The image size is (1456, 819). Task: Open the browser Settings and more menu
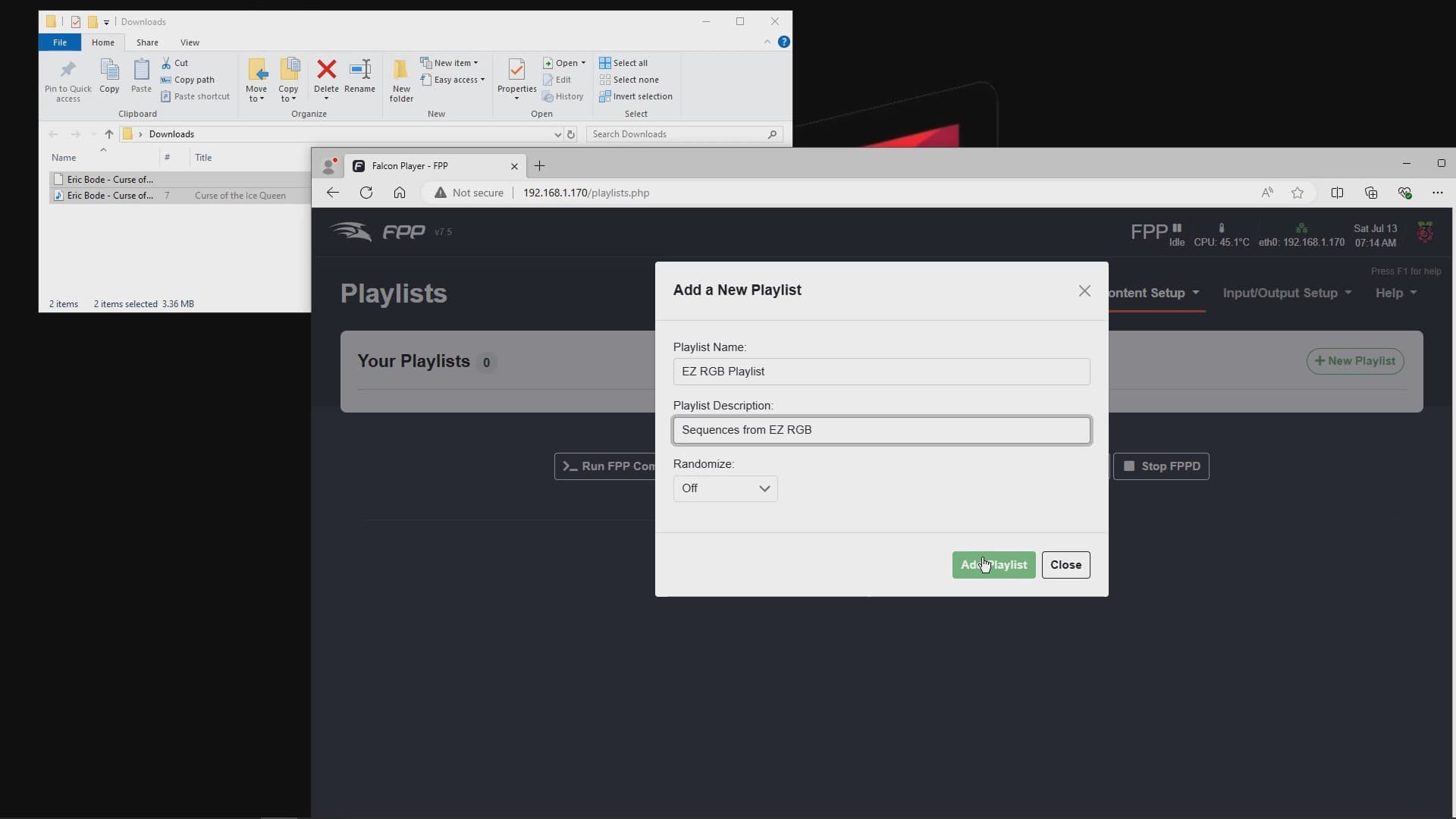click(x=1438, y=193)
